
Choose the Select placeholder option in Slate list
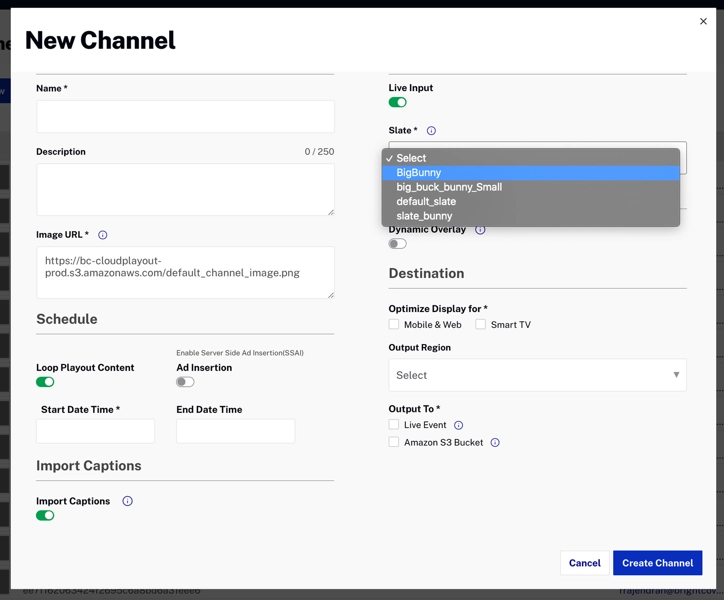click(531, 158)
